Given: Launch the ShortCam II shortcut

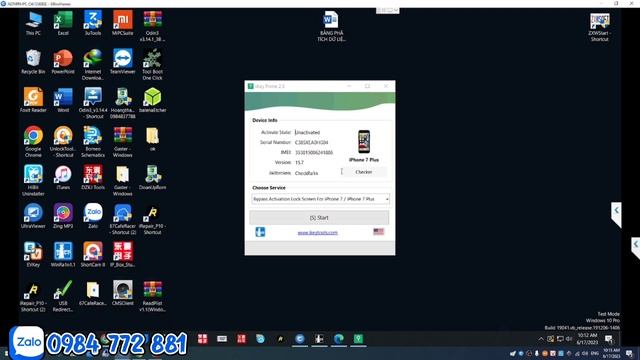Looking at the screenshot, I should [x=93, y=254].
